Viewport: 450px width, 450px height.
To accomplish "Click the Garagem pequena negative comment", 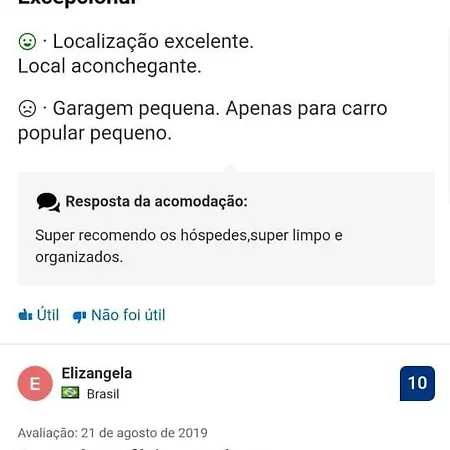I will pos(202,121).
